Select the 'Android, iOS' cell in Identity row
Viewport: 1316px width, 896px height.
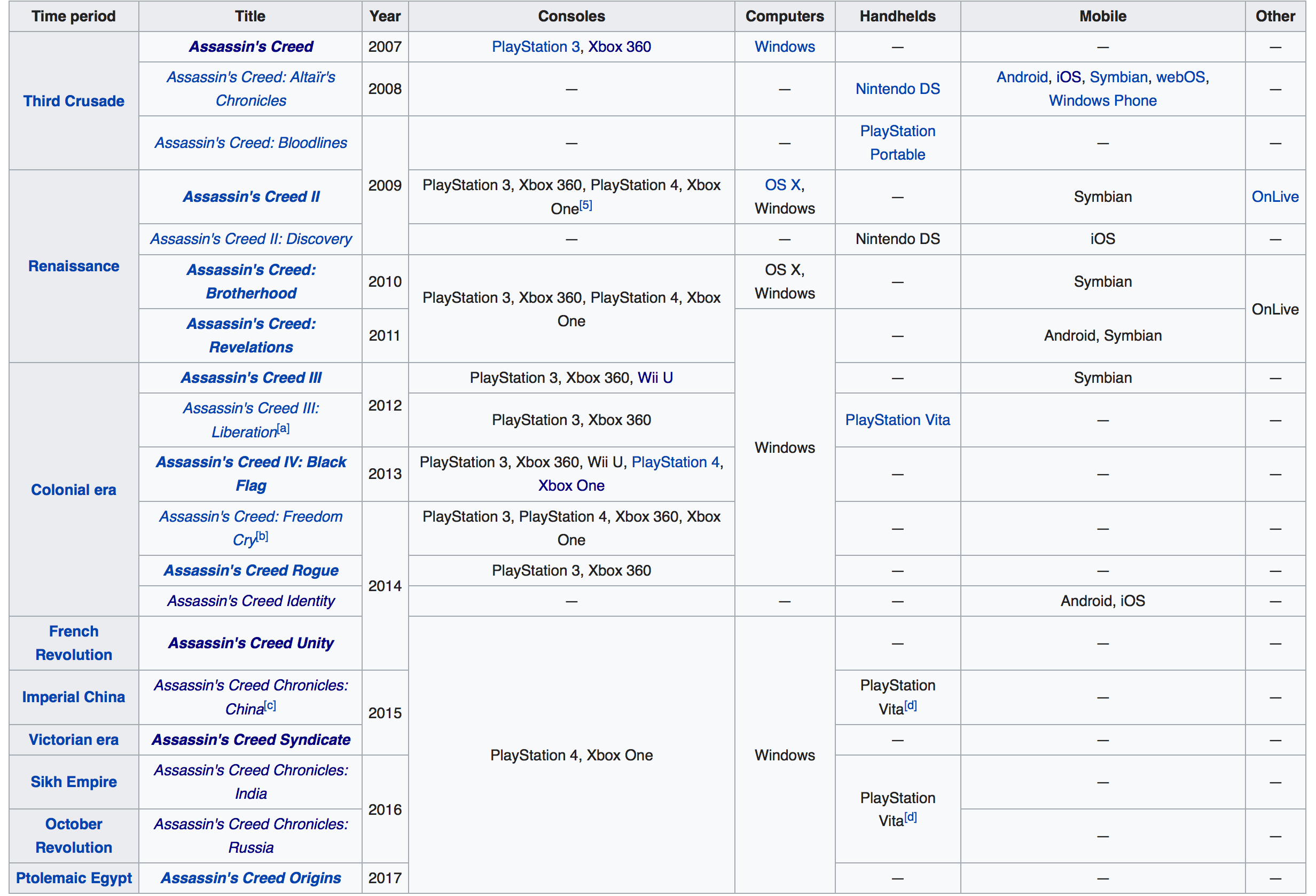pos(1102,601)
